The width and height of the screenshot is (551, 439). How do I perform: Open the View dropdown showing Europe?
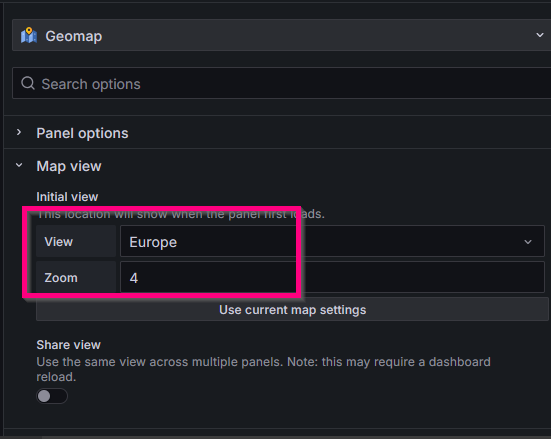[x=332, y=241]
